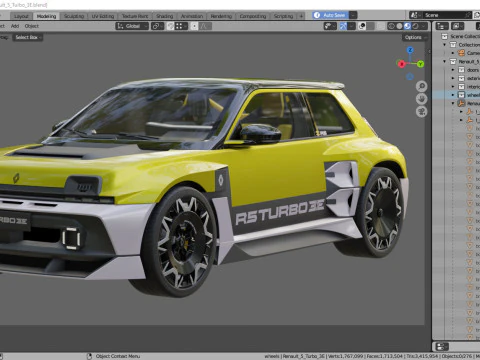Toggle the camera view icon
The height and width of the screenshot is (360, 480).
pos(422,112)
